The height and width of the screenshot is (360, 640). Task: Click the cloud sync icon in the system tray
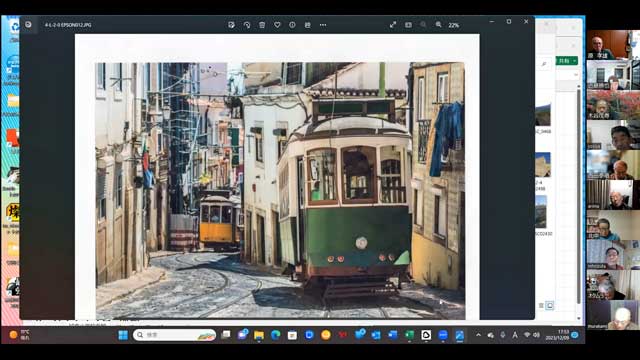[491, 335]
